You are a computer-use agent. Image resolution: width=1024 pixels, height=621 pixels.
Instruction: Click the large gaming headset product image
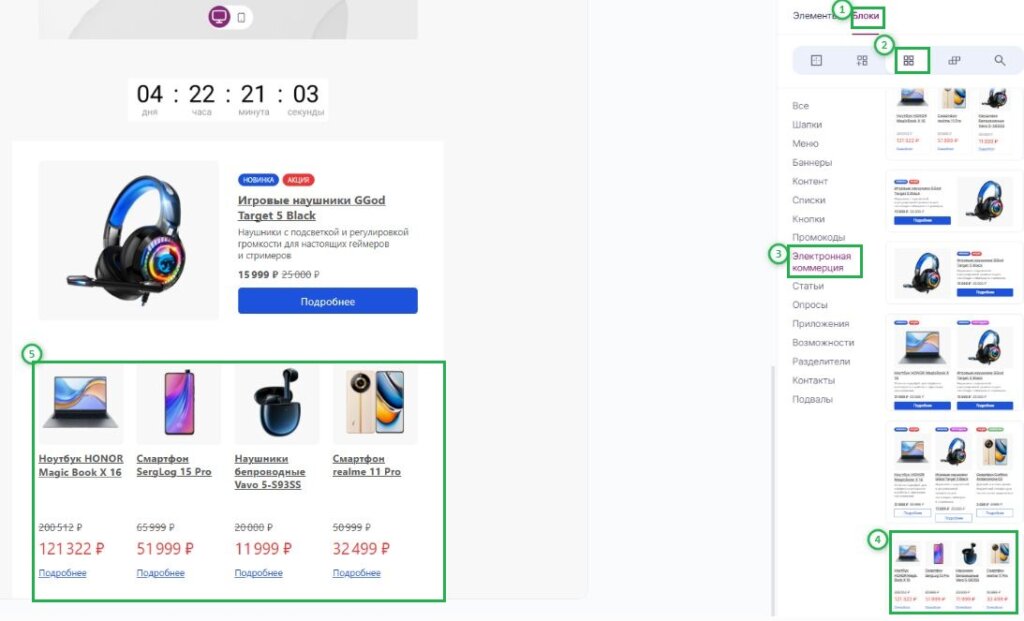(x=128, y=240)
